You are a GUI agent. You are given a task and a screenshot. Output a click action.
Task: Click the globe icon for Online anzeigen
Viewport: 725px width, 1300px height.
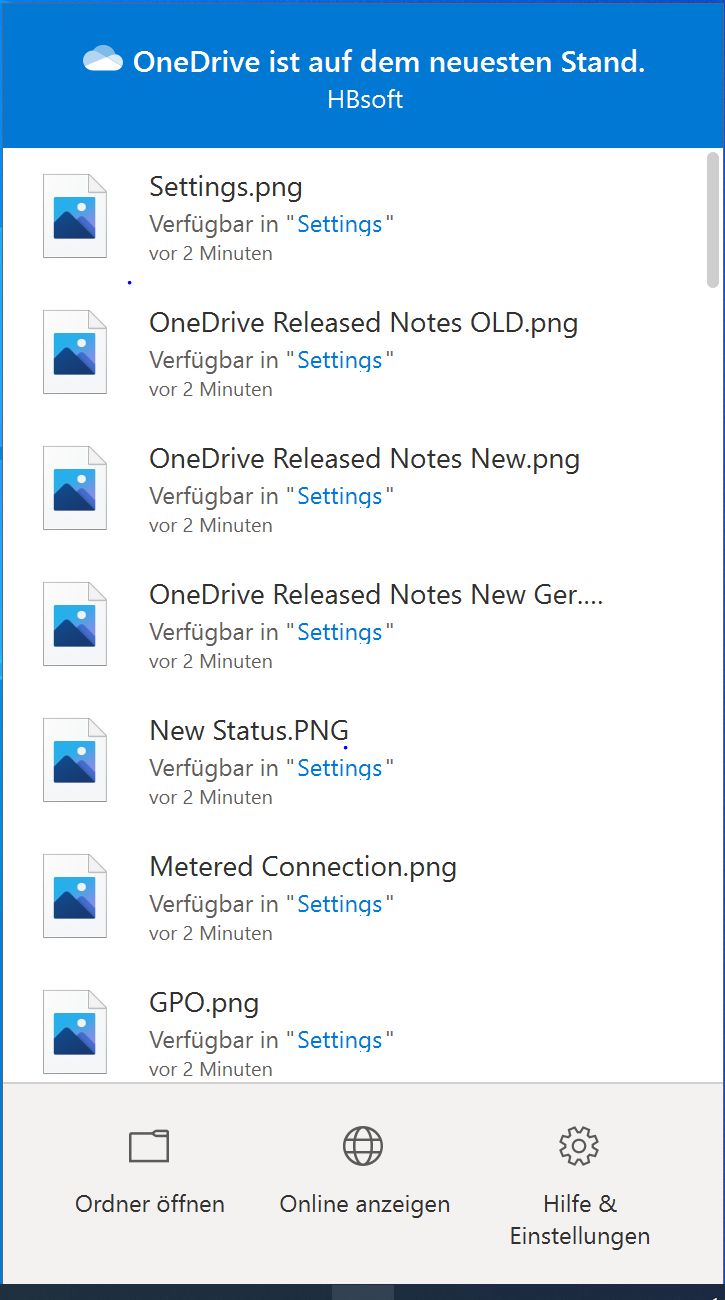click(364, 1146)
